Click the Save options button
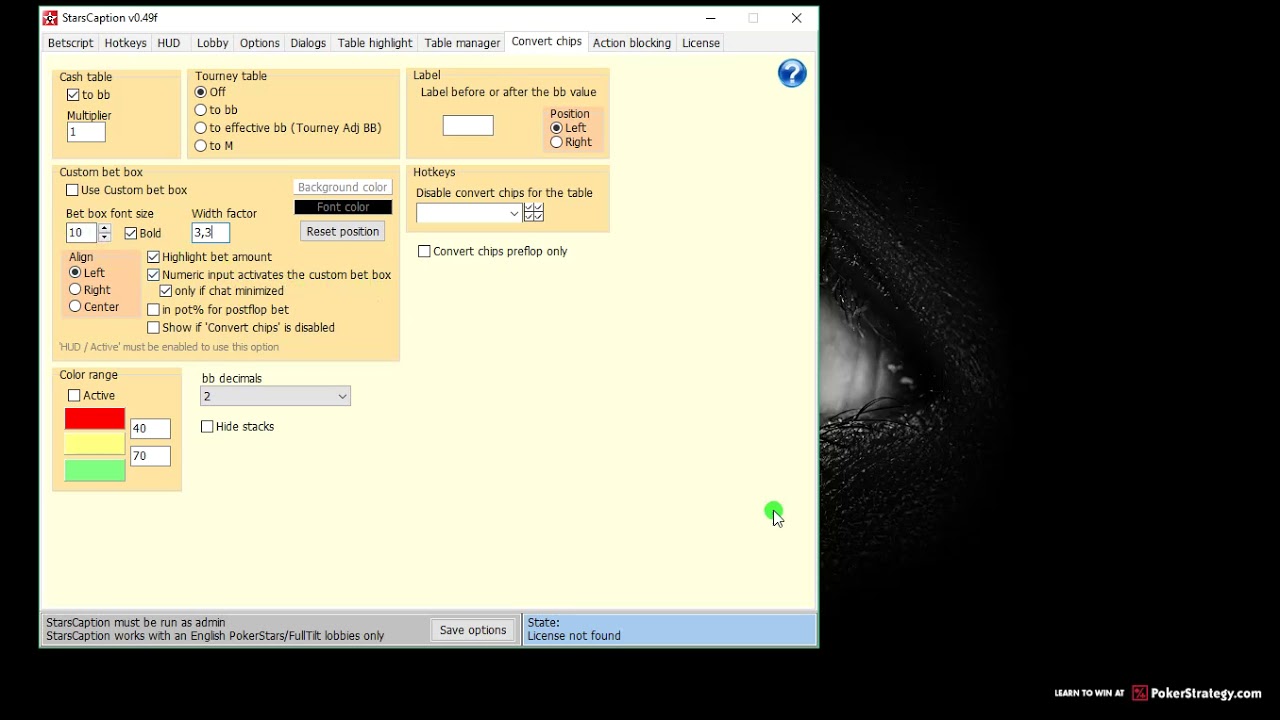The image size is (1280, 720). tap(473, 630)
